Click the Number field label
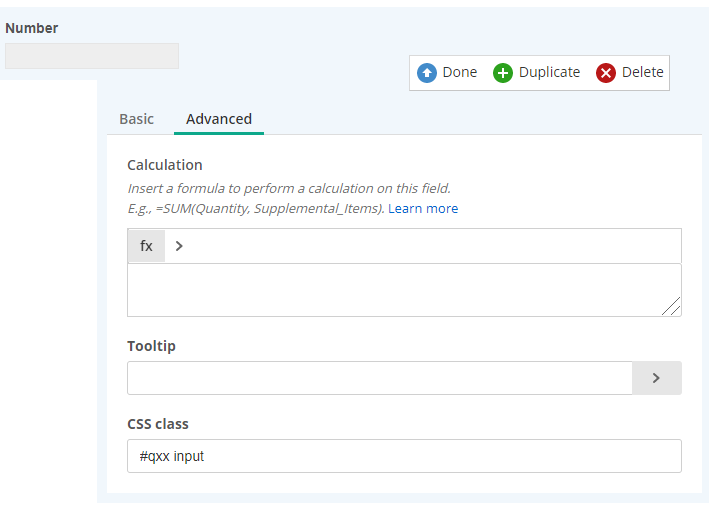The height and width of the screenshot is (521, 709). pyautogui.click(x=32, y=28)
